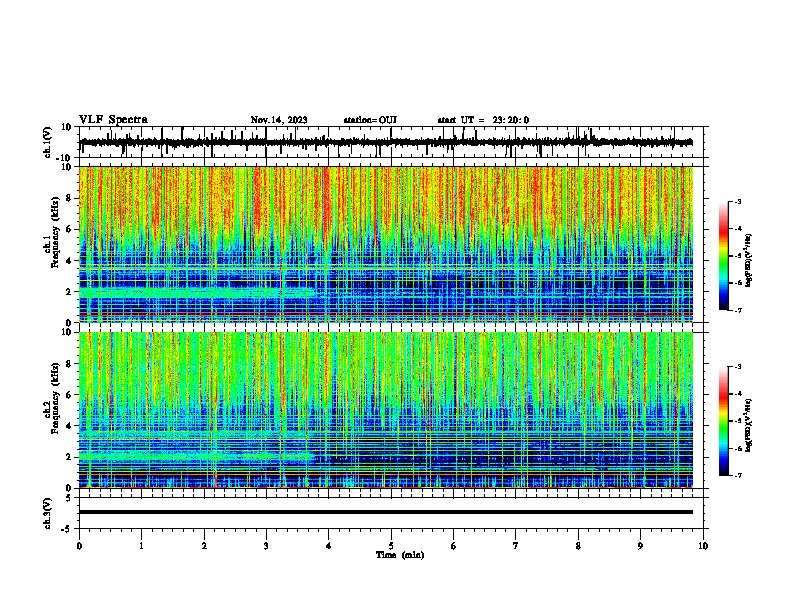Click the ch.1(V) axis label
Image resolution: width=792 pixels, height=612 pixels.
point(47,142)
